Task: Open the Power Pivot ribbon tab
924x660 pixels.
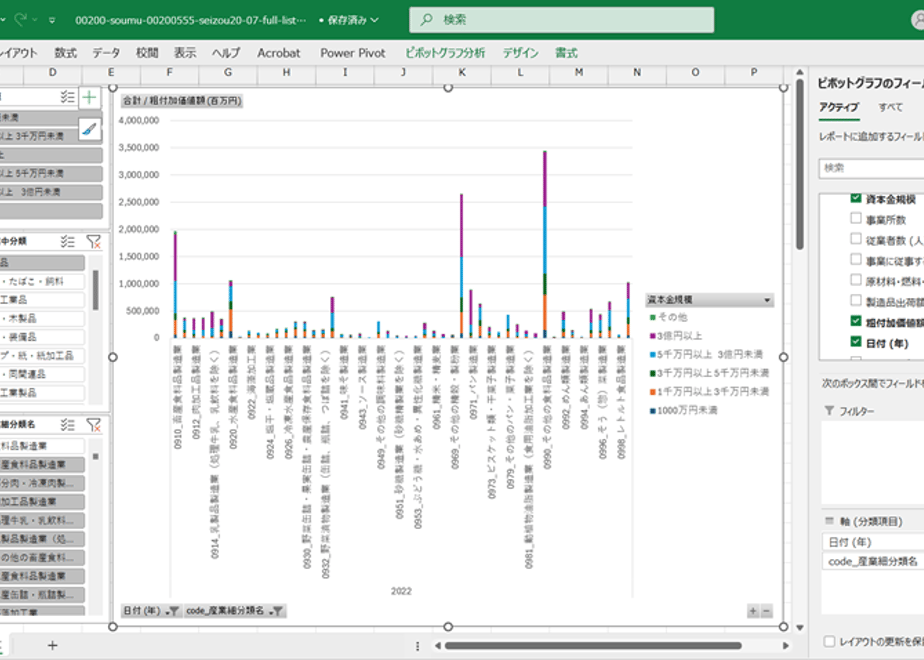Action: 352,53
